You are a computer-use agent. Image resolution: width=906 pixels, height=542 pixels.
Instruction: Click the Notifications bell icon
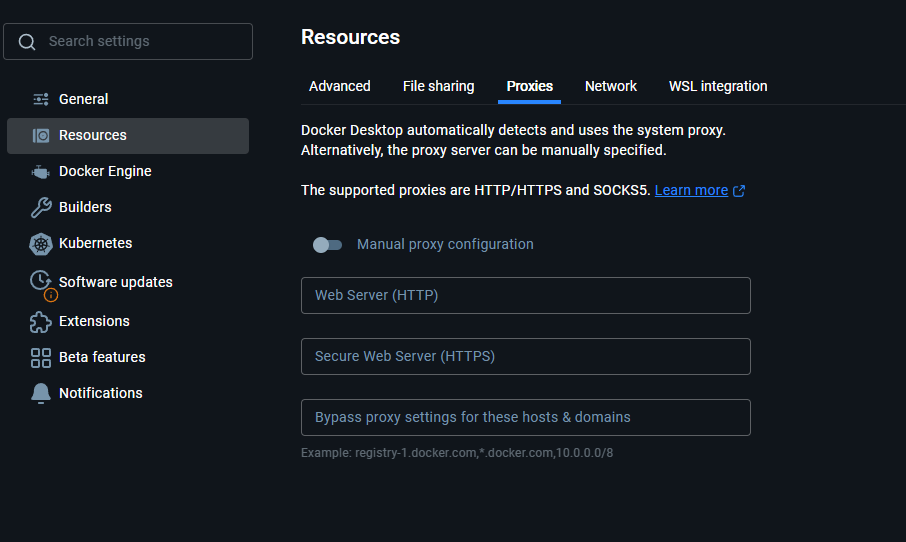40,393
